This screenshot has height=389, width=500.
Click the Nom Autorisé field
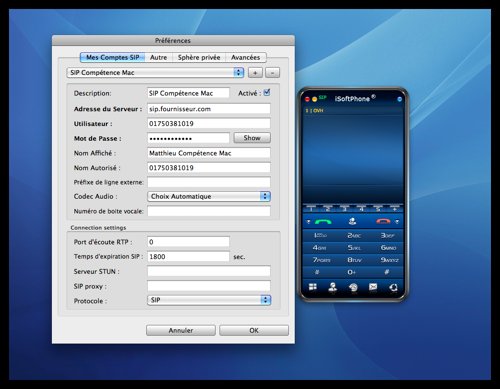[x=209, y=168]
